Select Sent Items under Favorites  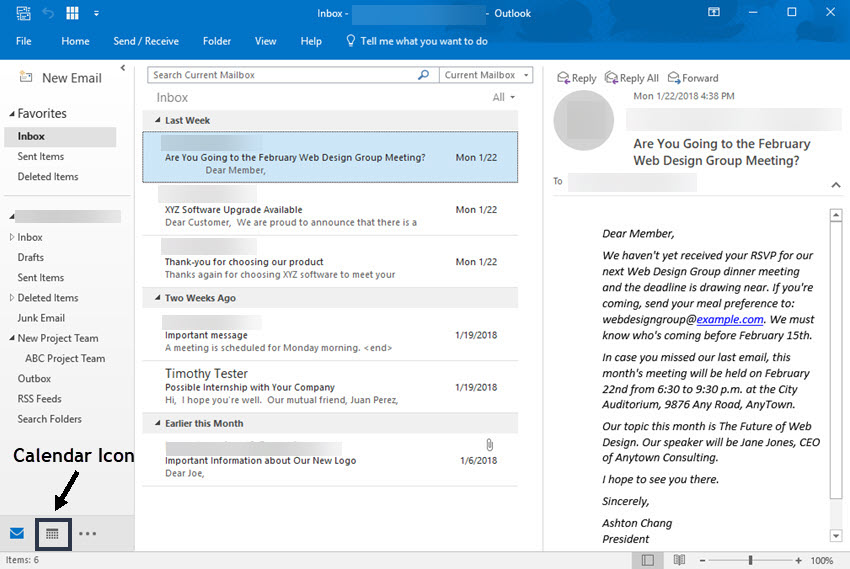click(x=41, y=157)
